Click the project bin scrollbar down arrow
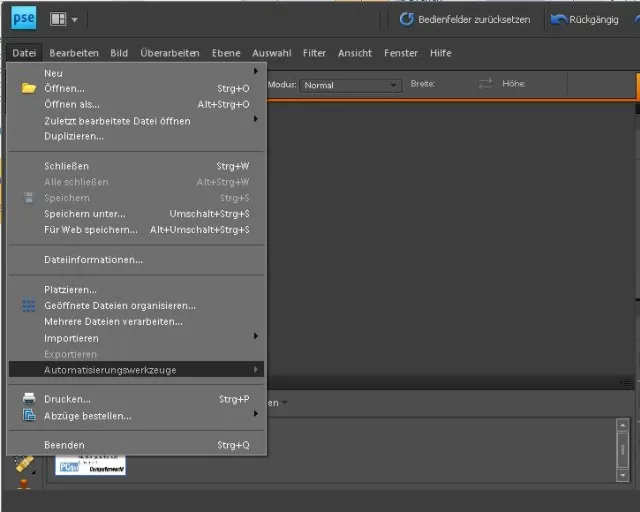Viewport: 640px width, 512px height. coord(622,474)
